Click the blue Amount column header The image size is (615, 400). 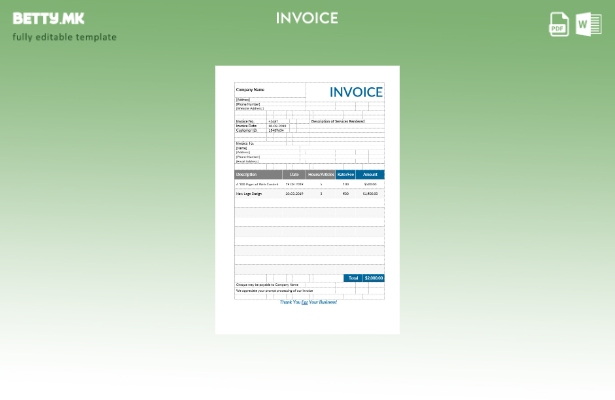pyautogui.click(x=370, y=174)
